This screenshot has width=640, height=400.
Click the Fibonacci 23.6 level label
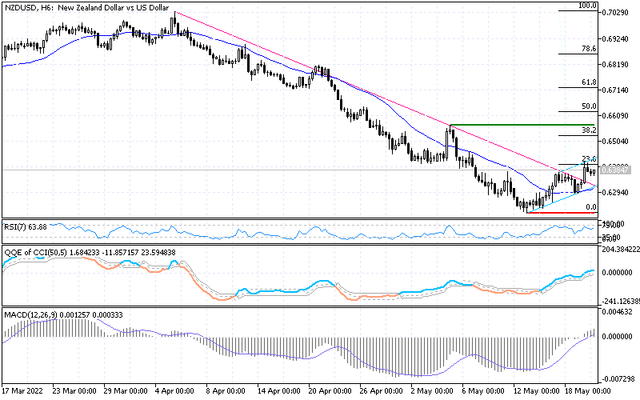click(x=589, y=159)
